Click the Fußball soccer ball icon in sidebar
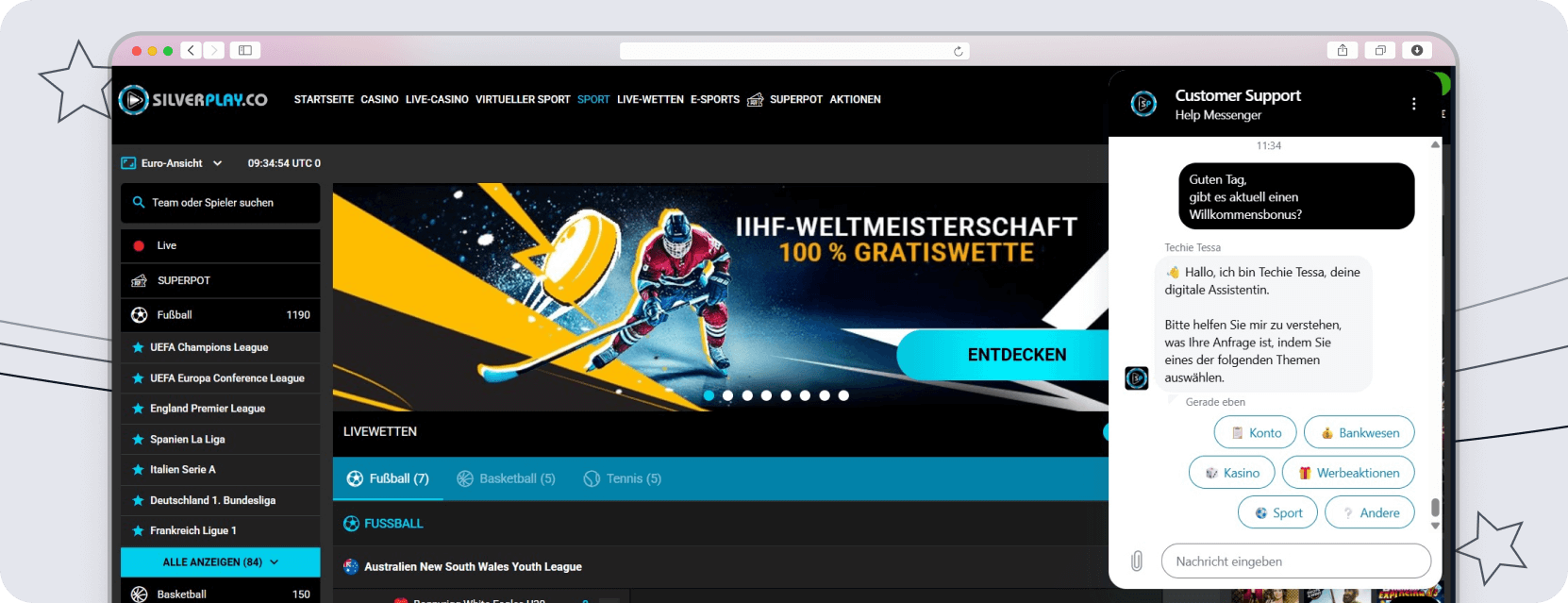1568x603 pixels. [x=139, y=315]
